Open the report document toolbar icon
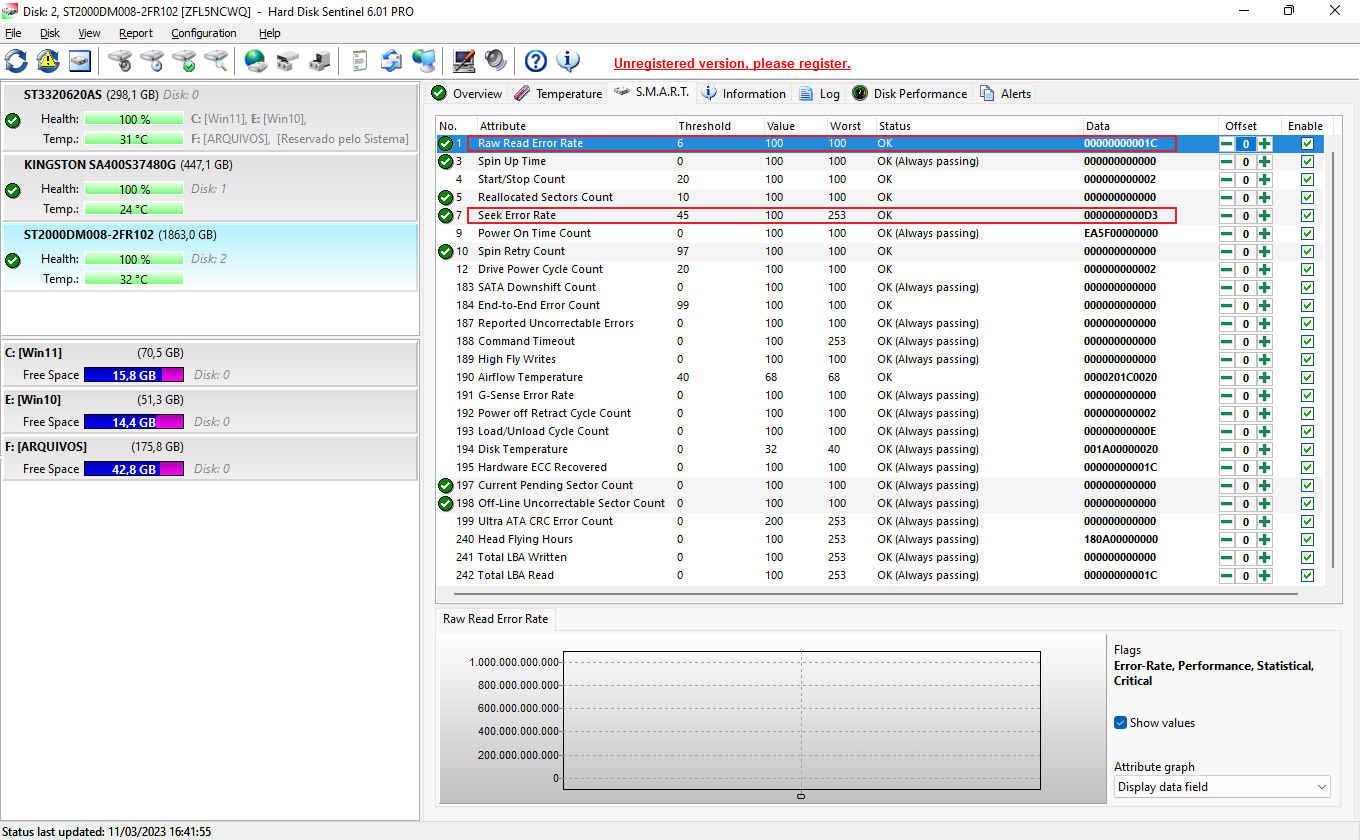The width and height of the screenshot is (1360, 840). 360,61
